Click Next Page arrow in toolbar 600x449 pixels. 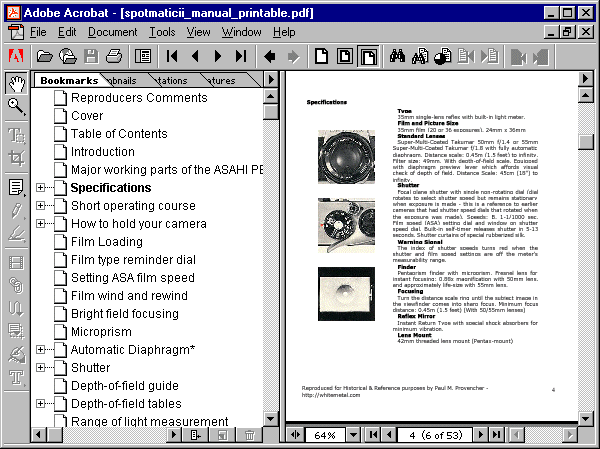[218, 57]
